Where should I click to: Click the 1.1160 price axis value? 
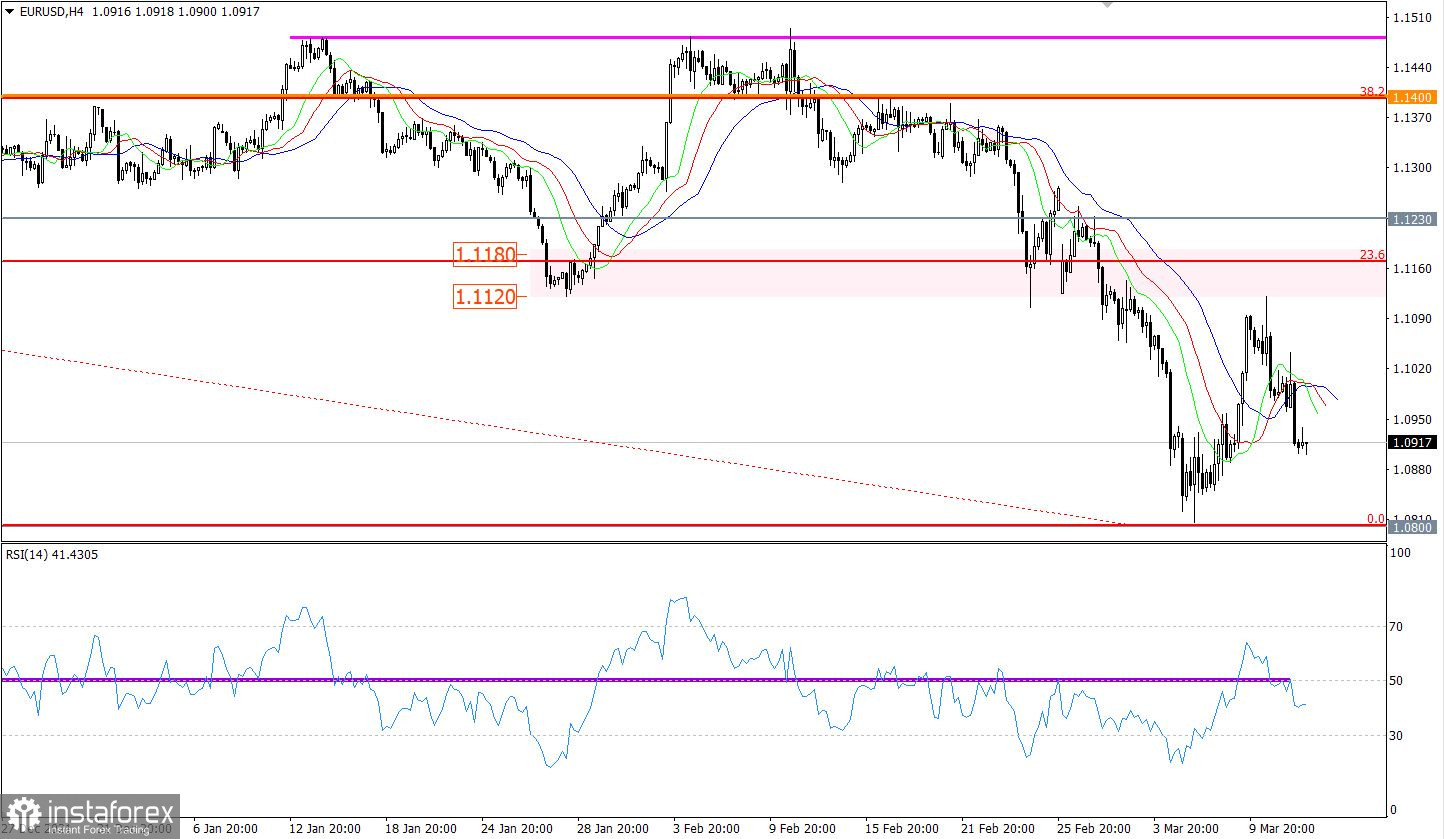[x=1414, y=269]
